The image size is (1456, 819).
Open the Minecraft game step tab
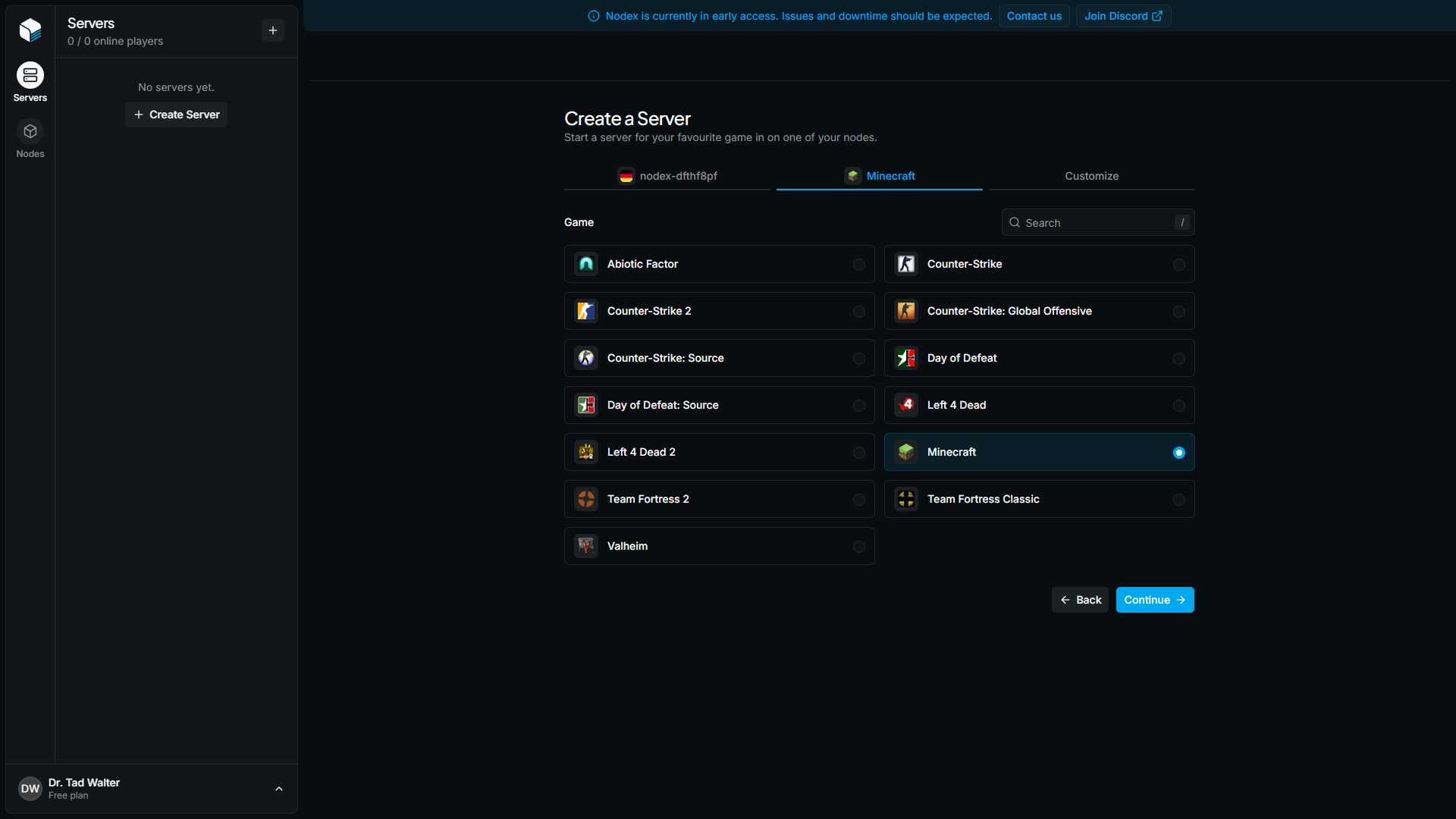pos(880,176)
